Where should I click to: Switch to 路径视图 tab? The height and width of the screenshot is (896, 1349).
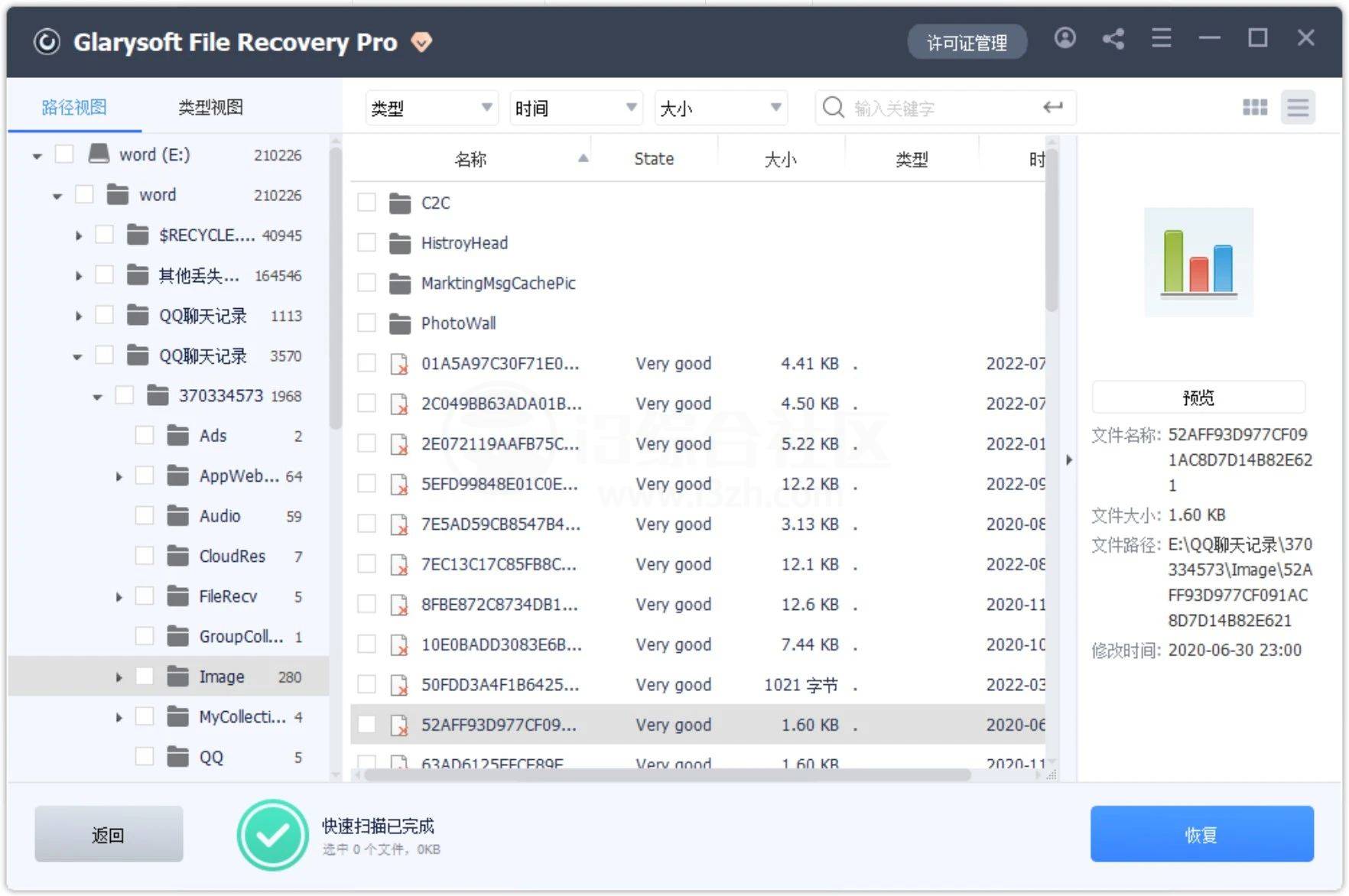point(74,107)
